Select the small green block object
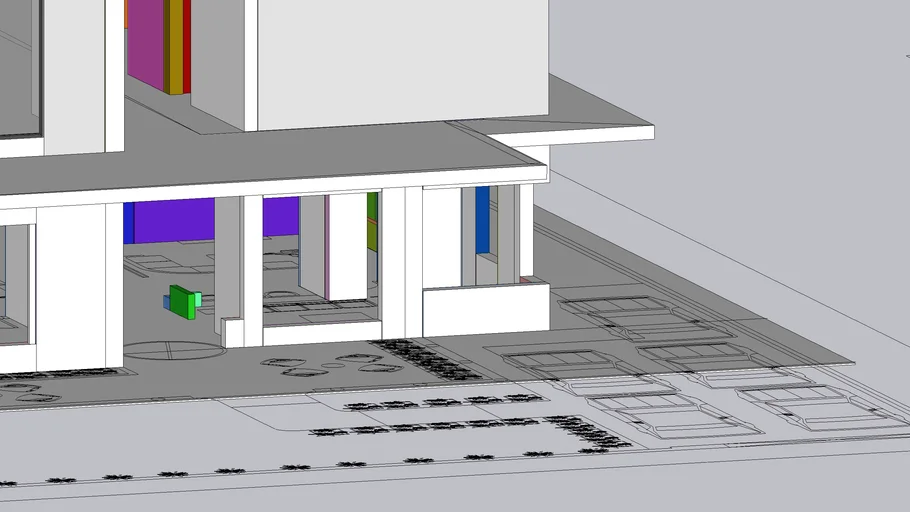The height and width of the screenshot is (512, 910). tap(182, 301)
